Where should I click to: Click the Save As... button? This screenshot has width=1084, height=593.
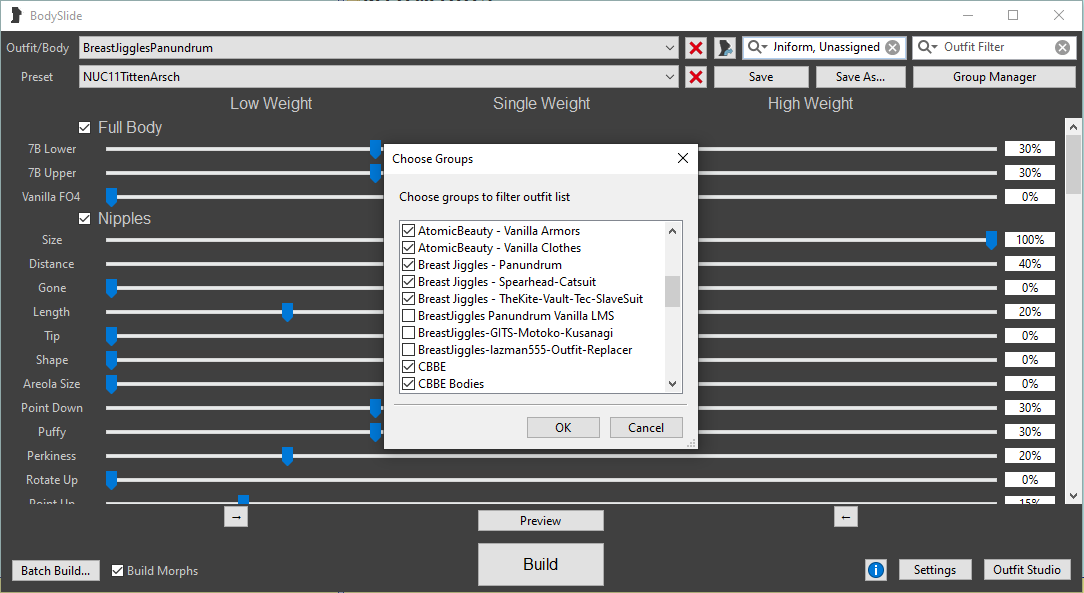pyautogui.click(x=860, y=77)
